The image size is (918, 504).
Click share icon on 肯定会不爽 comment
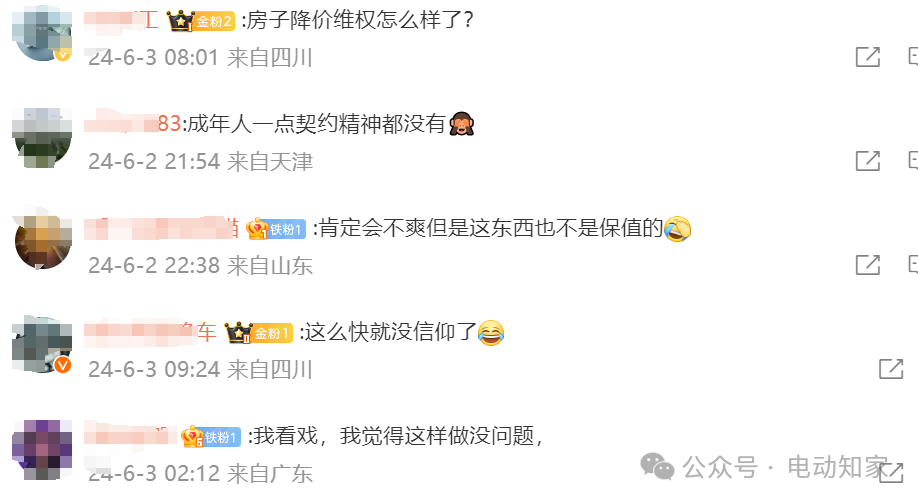pos(868,265)
